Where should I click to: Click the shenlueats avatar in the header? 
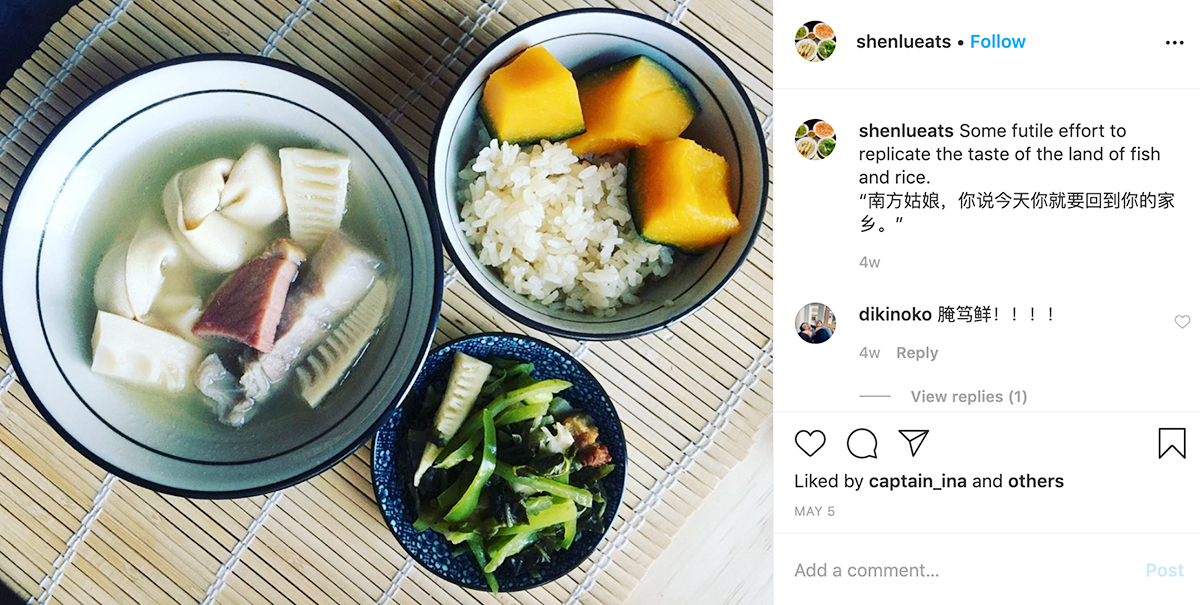[x=815, y=42]
